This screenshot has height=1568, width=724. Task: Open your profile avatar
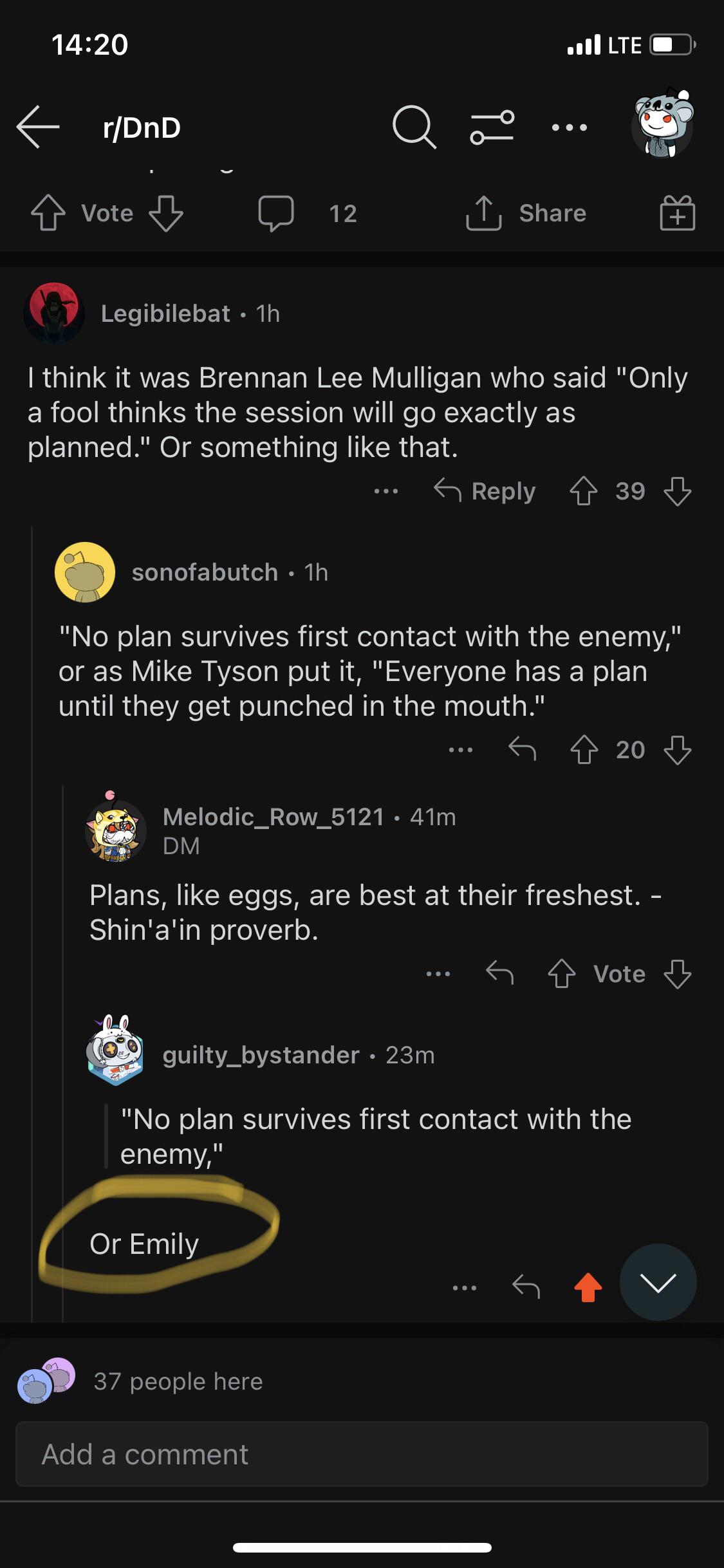(x=662, y=125)
